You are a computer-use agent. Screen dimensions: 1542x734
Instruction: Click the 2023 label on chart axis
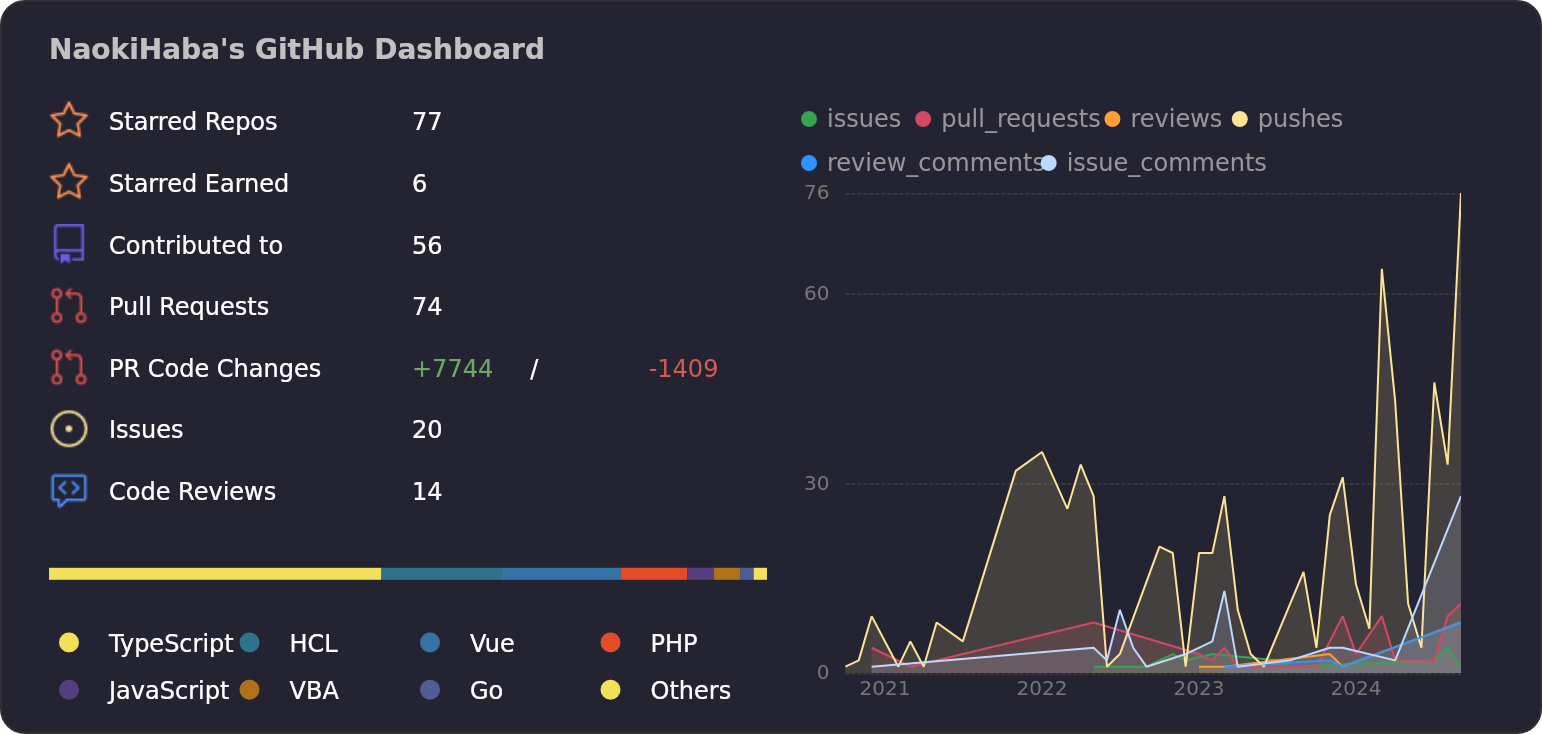point(1199,689)
